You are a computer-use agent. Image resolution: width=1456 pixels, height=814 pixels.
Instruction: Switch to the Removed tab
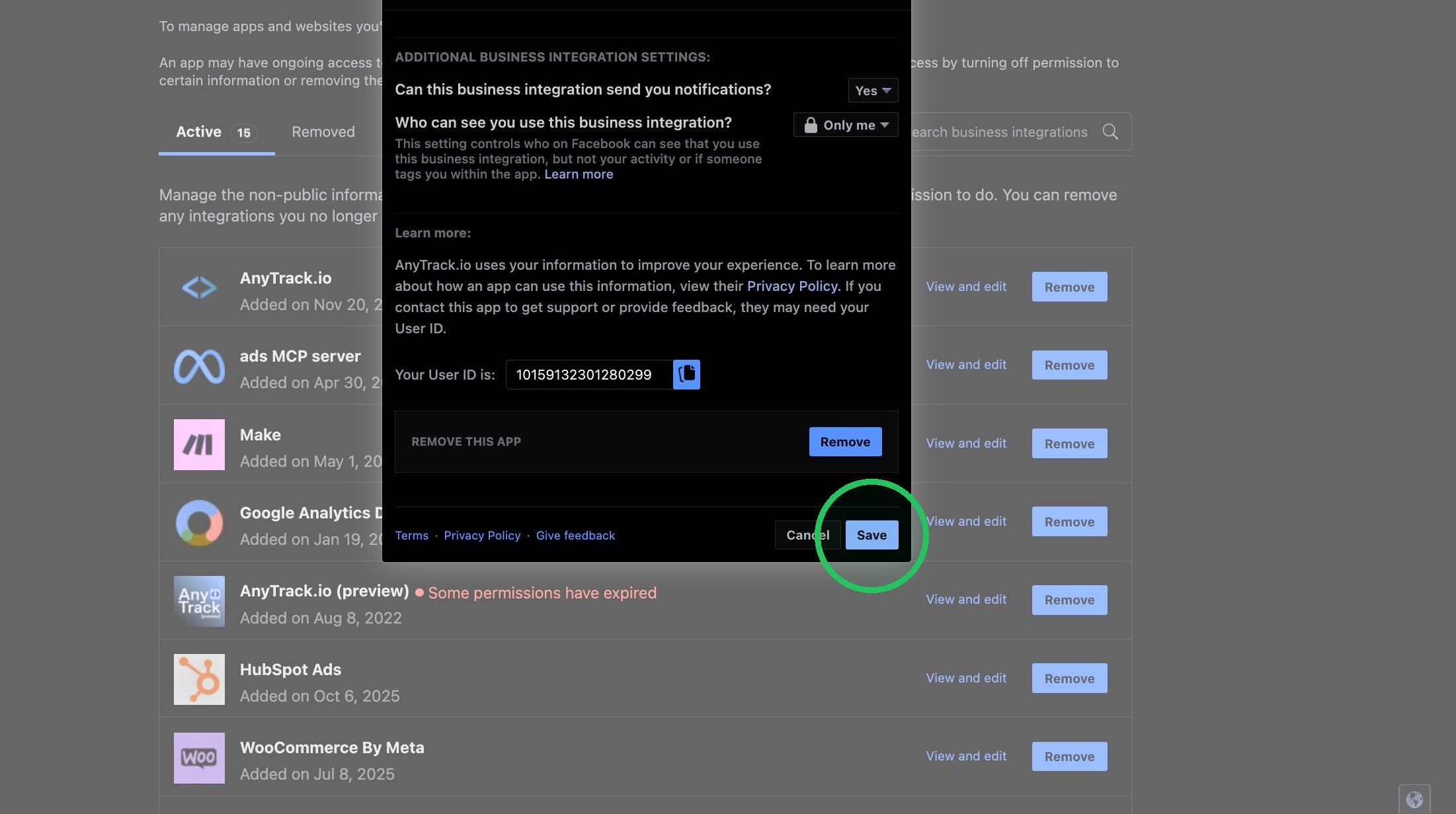click(323, 132)
